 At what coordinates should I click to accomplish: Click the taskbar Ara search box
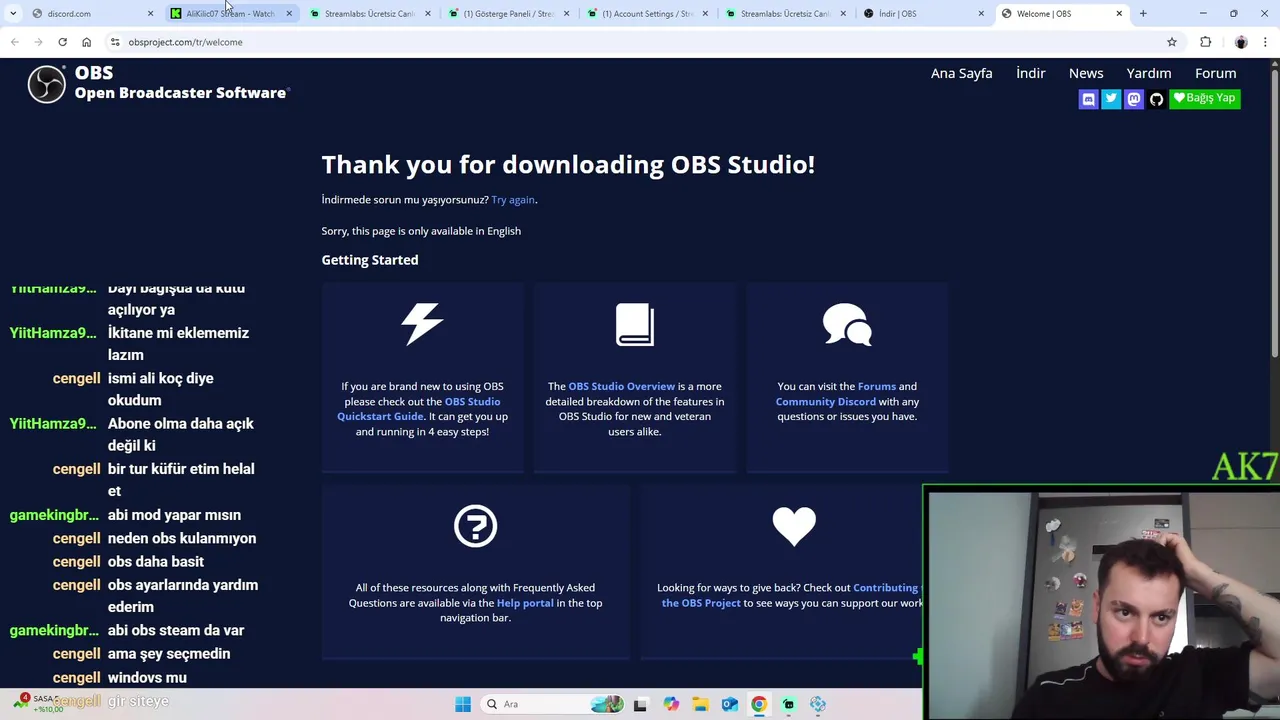pyautogui.click(x=550, y=704)
